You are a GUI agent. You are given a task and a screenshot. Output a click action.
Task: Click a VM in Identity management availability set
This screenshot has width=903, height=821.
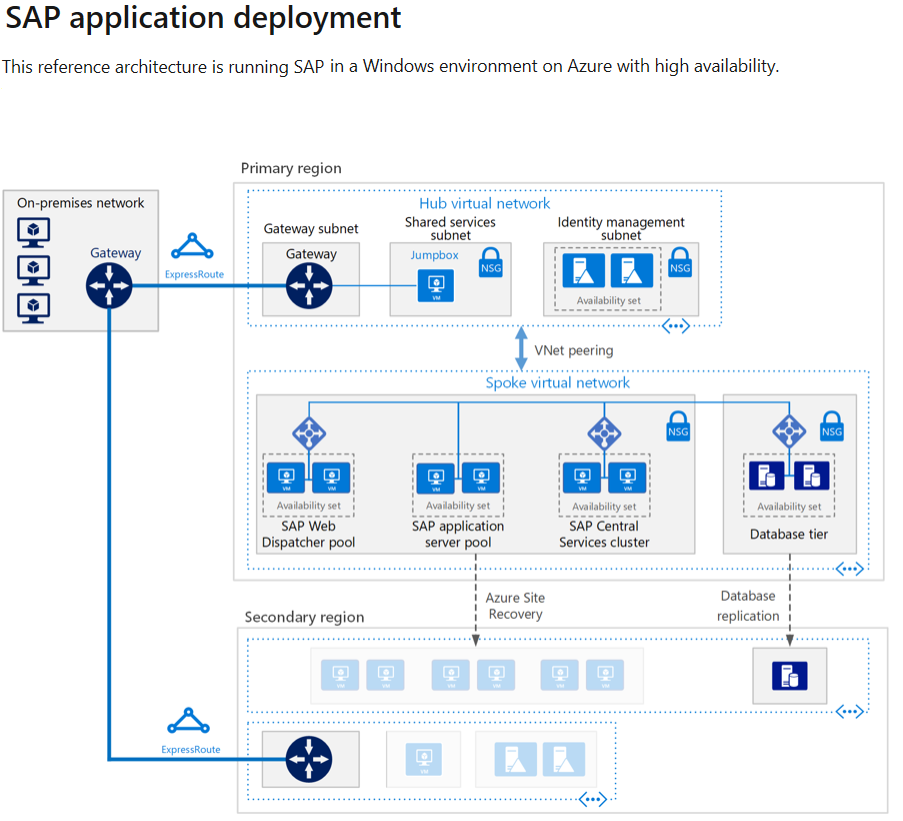coord(585,270)
